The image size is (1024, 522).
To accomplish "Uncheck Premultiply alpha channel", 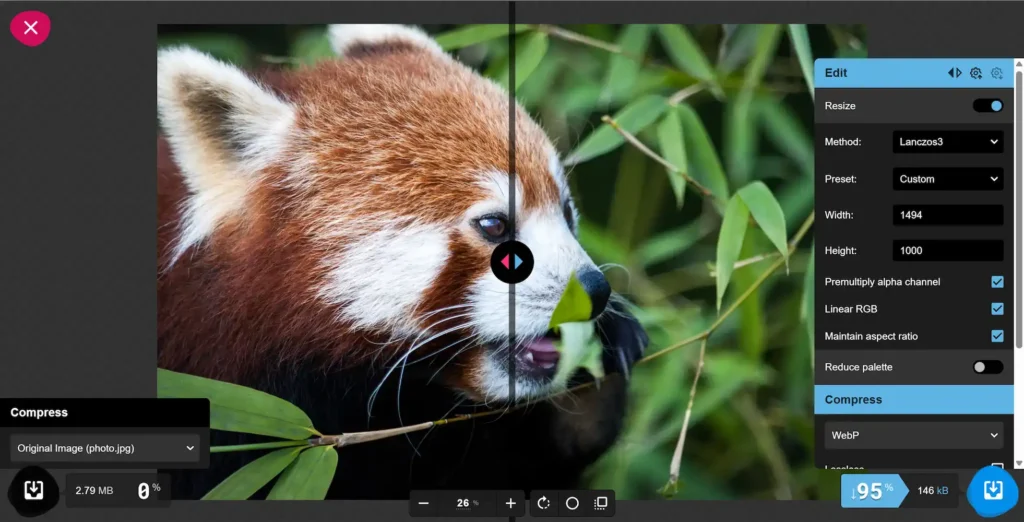I will (997, 282).
